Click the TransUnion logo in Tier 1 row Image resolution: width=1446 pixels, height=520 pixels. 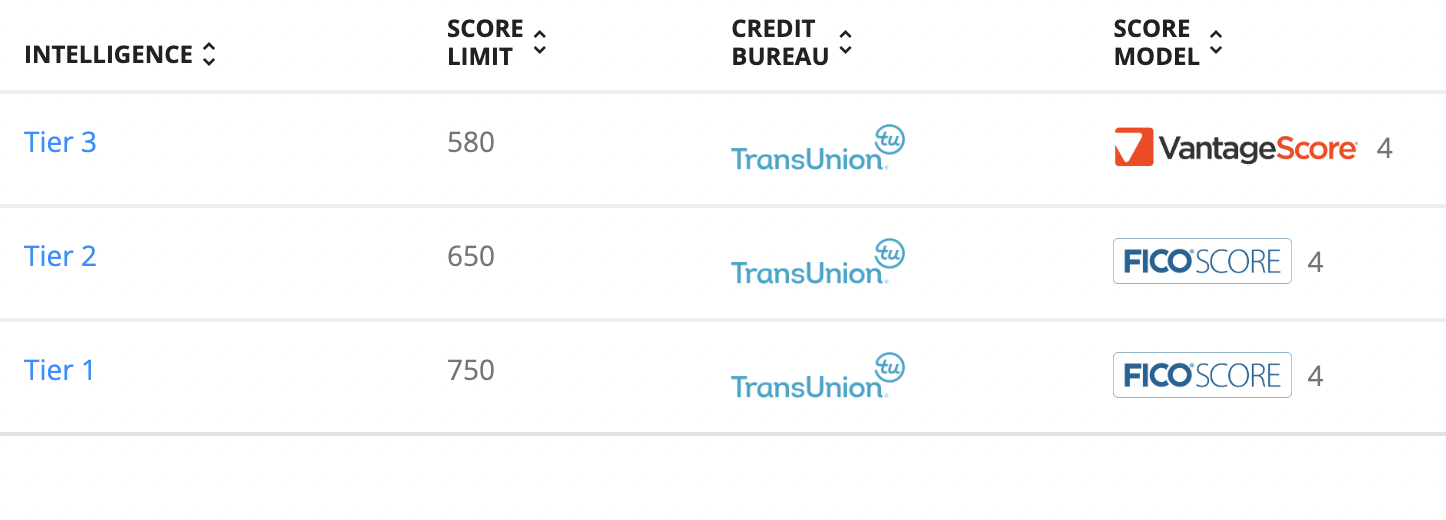[818, 376]
